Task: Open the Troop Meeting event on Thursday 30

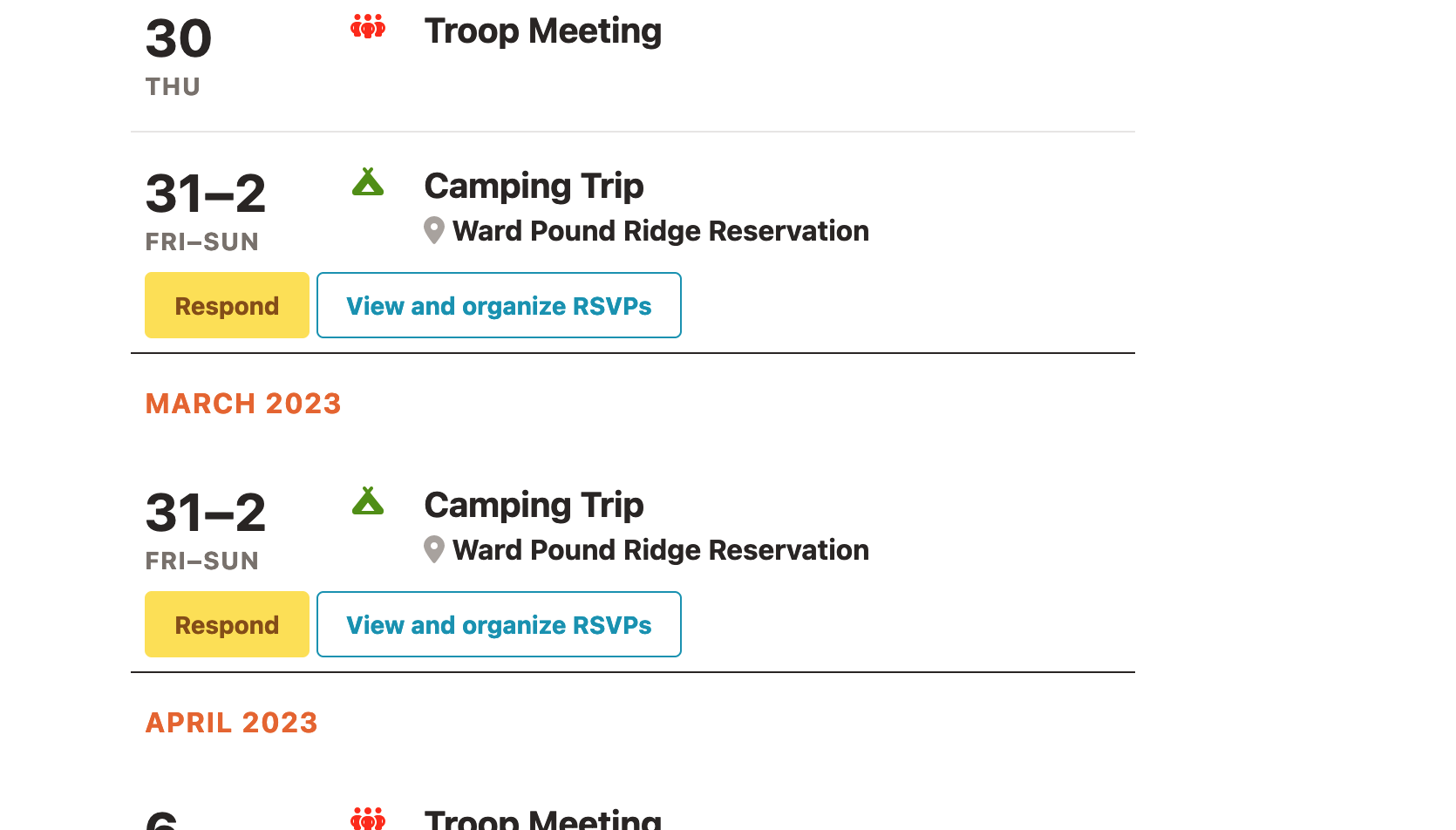Action: [542, 31]
